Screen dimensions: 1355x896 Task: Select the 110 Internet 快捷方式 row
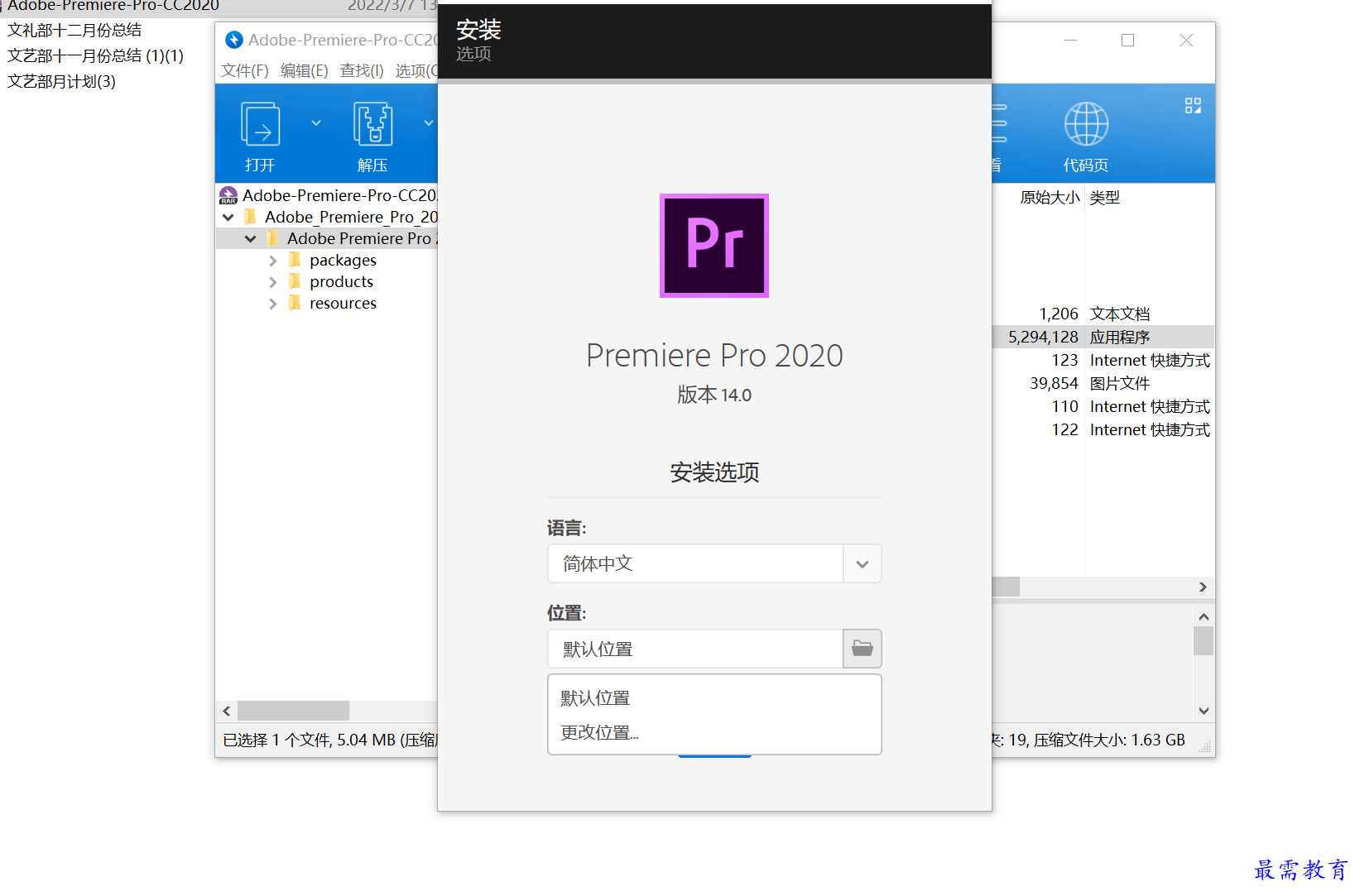click(1103, 406)
